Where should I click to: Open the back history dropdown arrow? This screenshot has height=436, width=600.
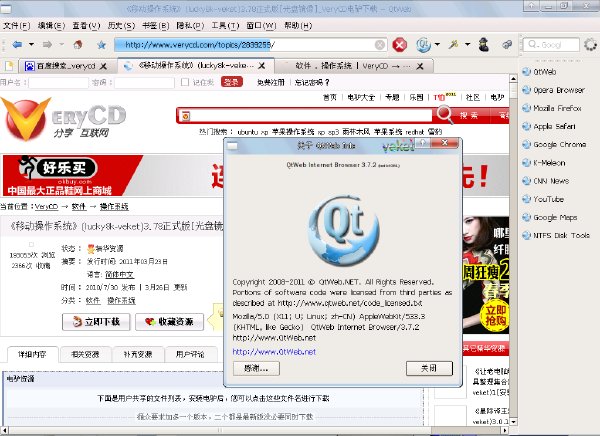(31, 44)
